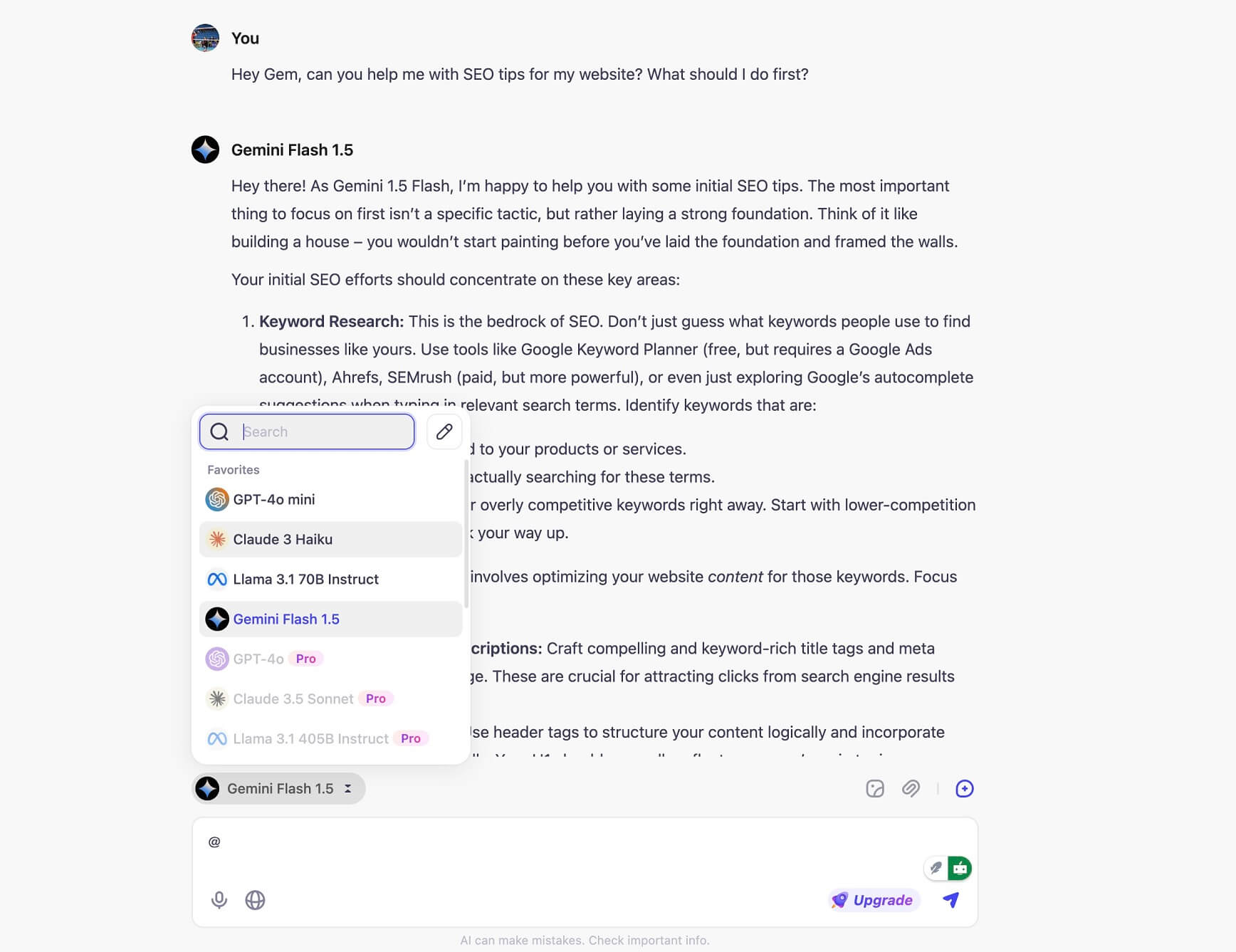Attach a file using the paperclip icon
The height and width of the screenshot is (952, 1236).
pyautogui.click(x=912, y=788)
